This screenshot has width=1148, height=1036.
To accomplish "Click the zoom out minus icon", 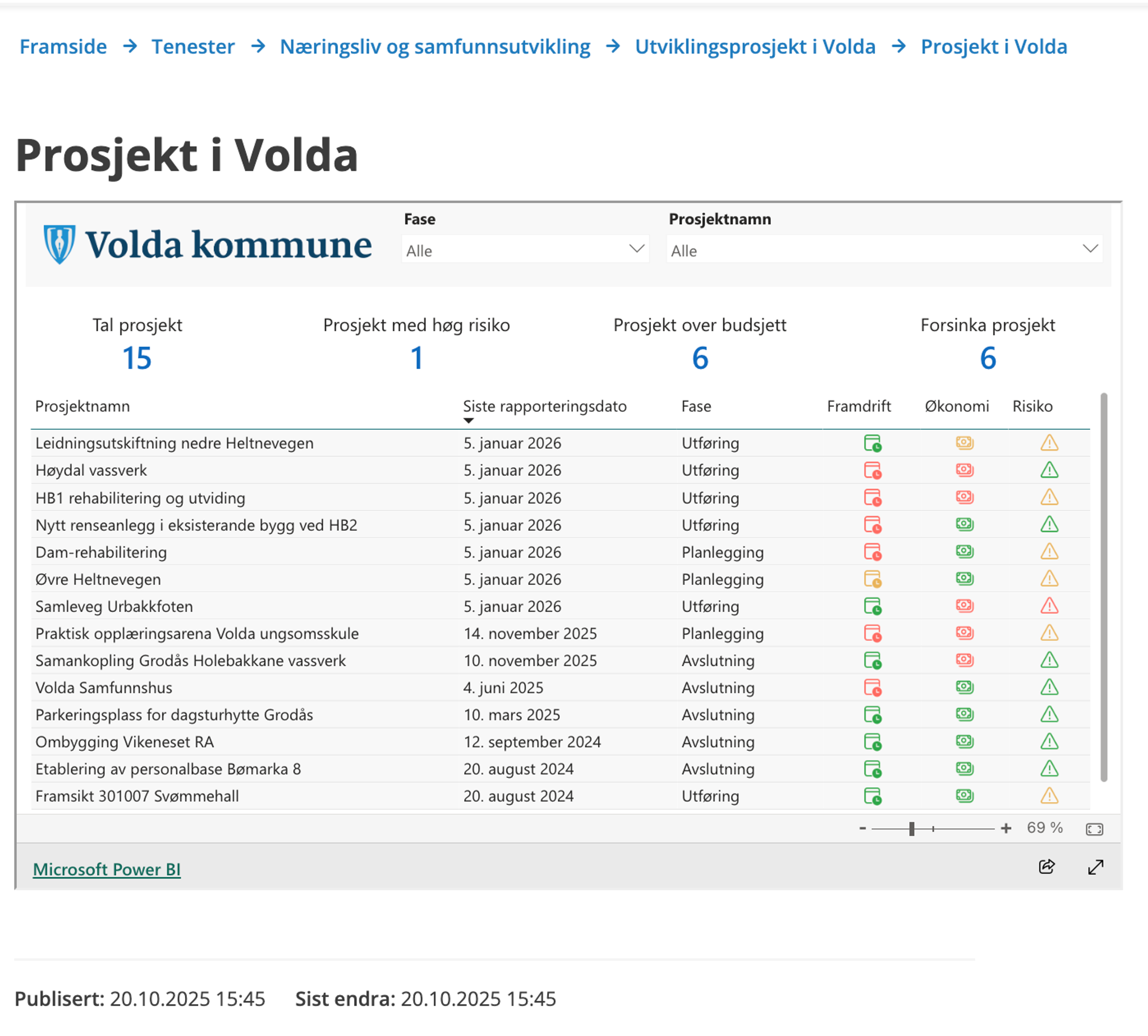I will pyautogui.click(x=863, y=828).
